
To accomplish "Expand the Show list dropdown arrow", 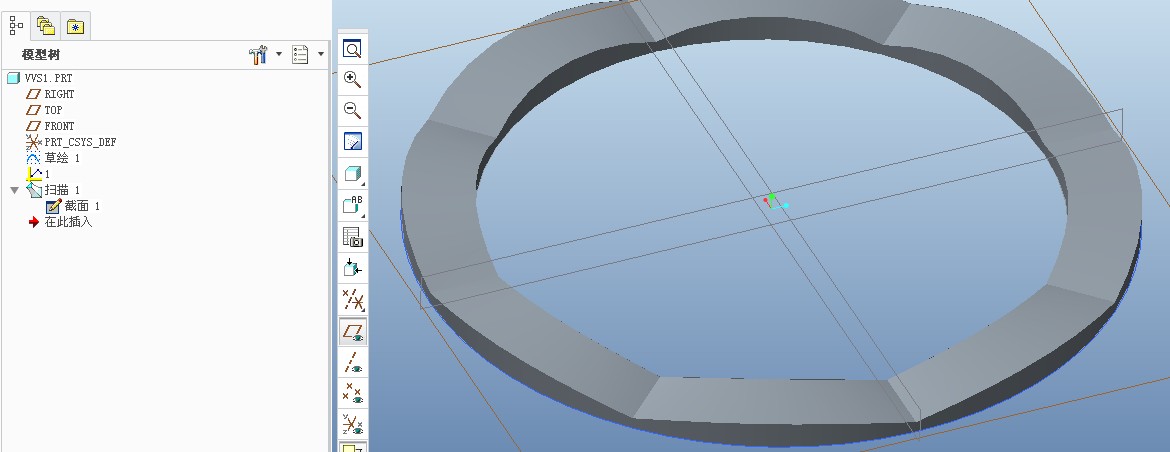I will click(x=321, y=54).
